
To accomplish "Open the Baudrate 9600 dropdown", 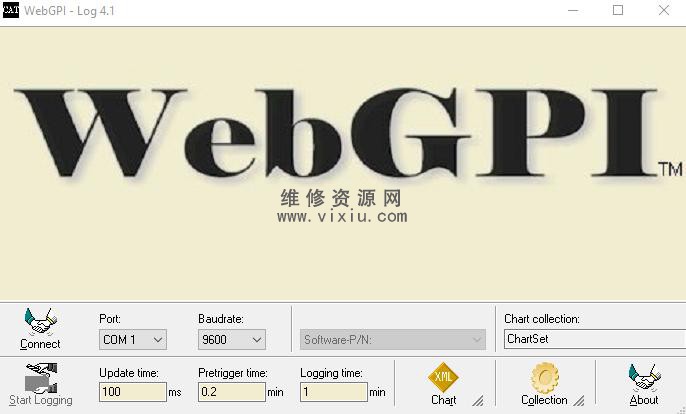I will coord(231,340).
